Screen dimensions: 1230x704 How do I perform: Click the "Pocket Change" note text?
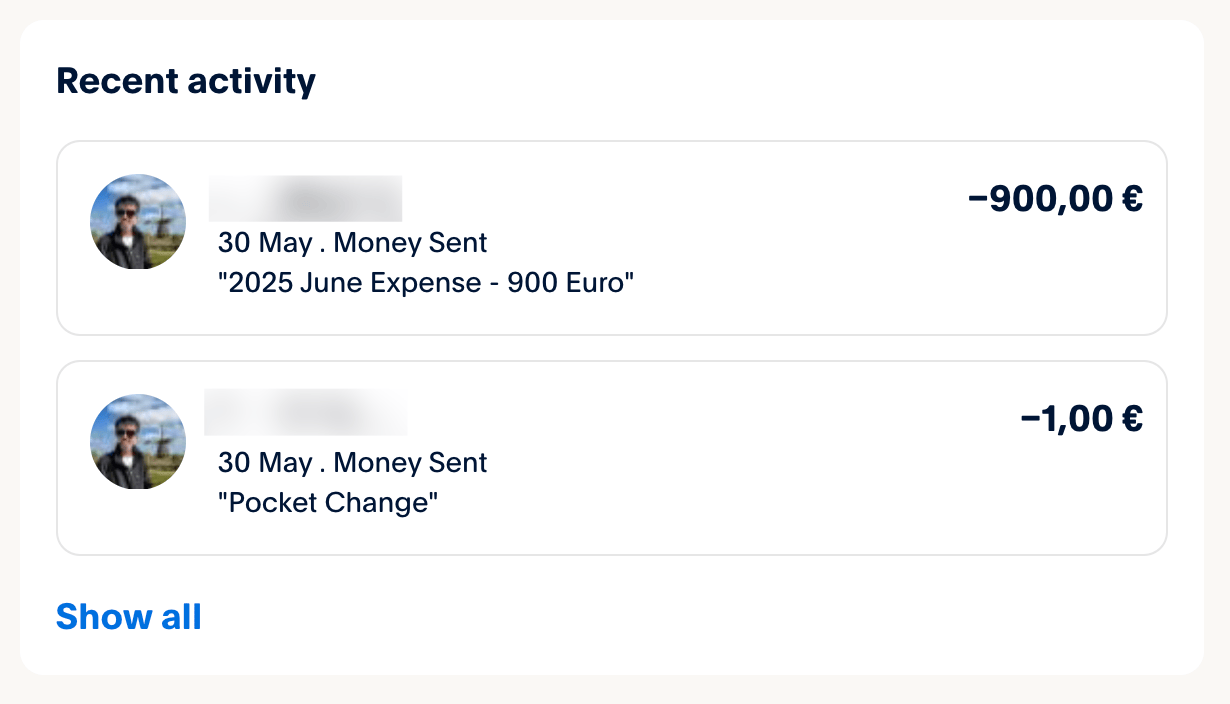(x=328, y=502)
